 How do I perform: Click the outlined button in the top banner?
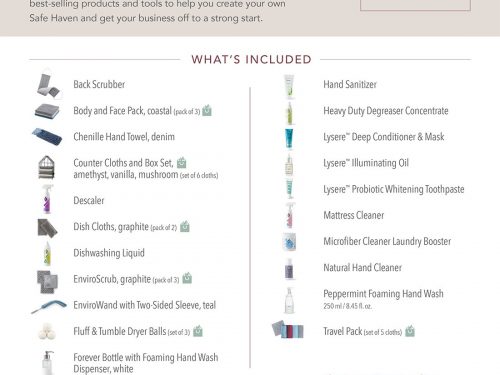click(415, 5)
